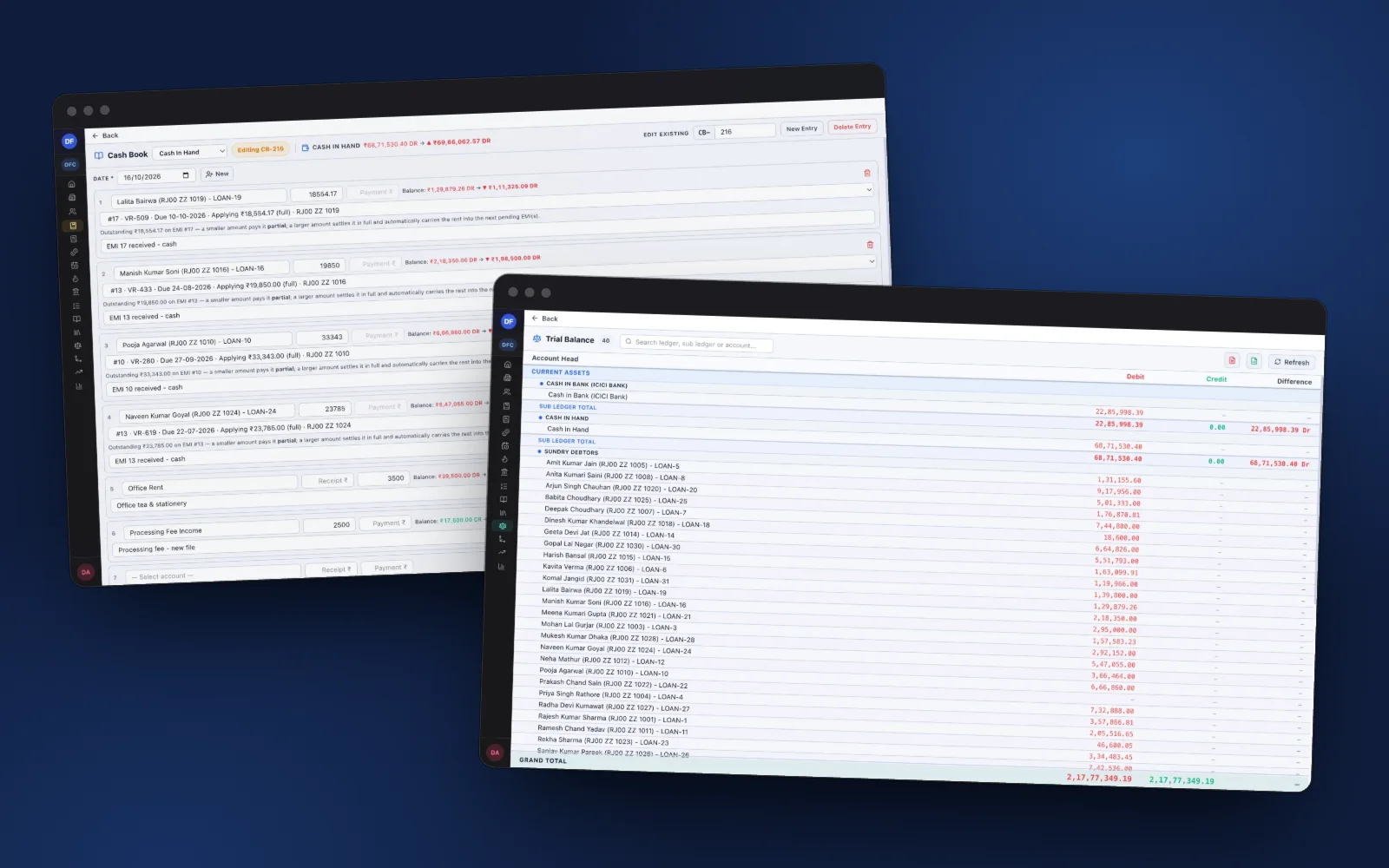Click New party button beside date
The image size is (1389, 868).
click(x=217, y=174)
